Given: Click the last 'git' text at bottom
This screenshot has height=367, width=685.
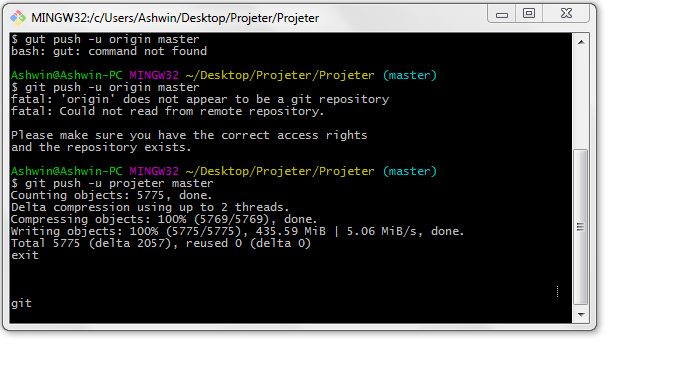Looking at the screenshot, I should 21,304.
